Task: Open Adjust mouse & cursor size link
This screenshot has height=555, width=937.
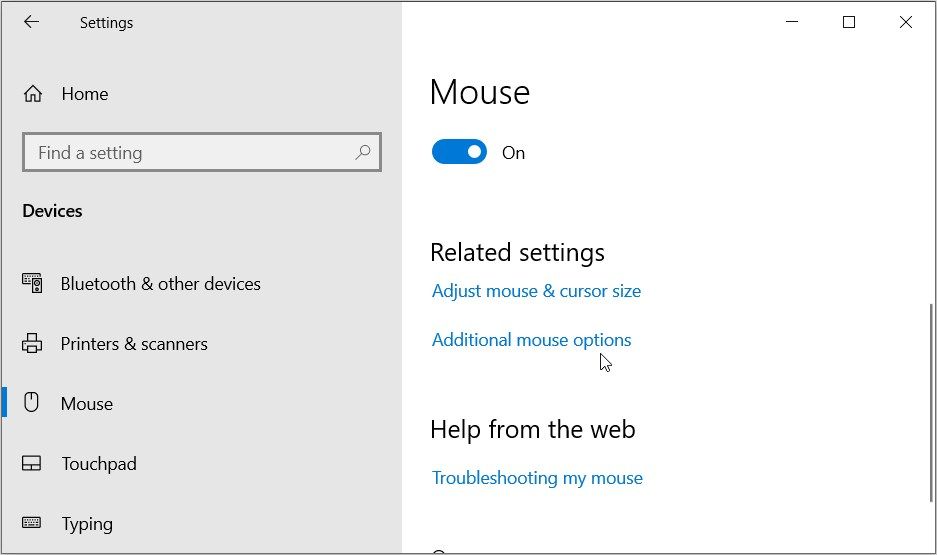Action: (x=536, y=291)
